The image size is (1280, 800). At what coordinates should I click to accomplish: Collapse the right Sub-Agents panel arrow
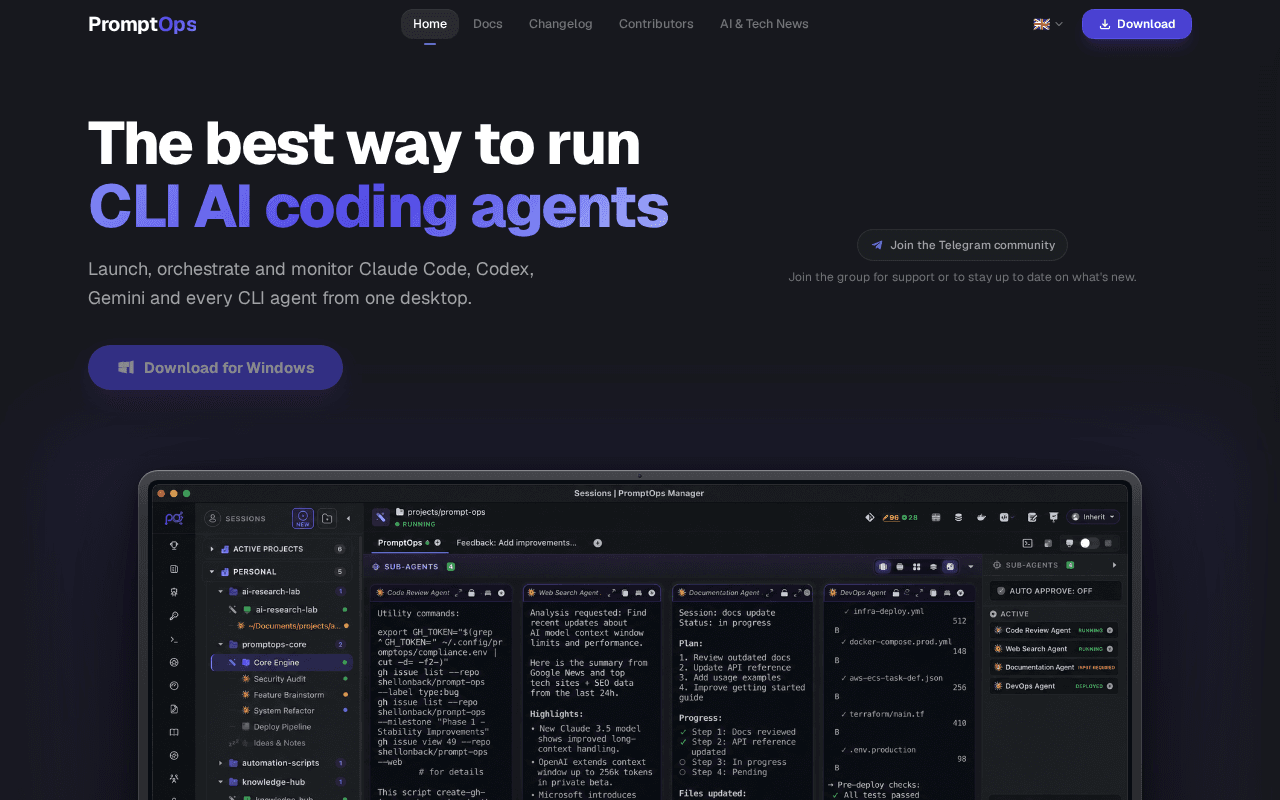coord(1114,566)
